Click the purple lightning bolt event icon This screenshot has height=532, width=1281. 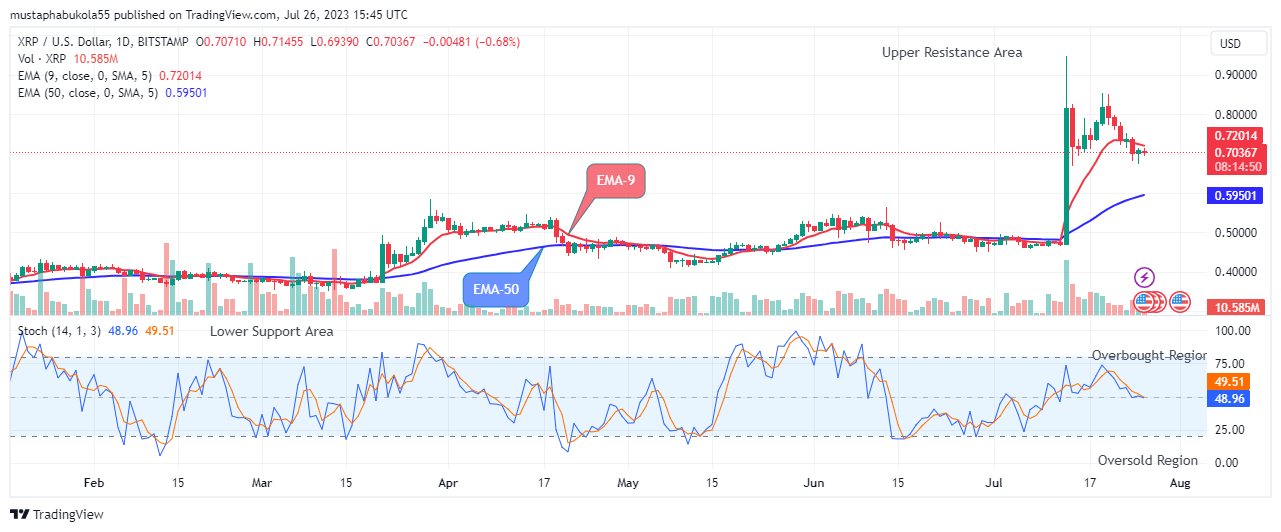[x=1144, y=277]
